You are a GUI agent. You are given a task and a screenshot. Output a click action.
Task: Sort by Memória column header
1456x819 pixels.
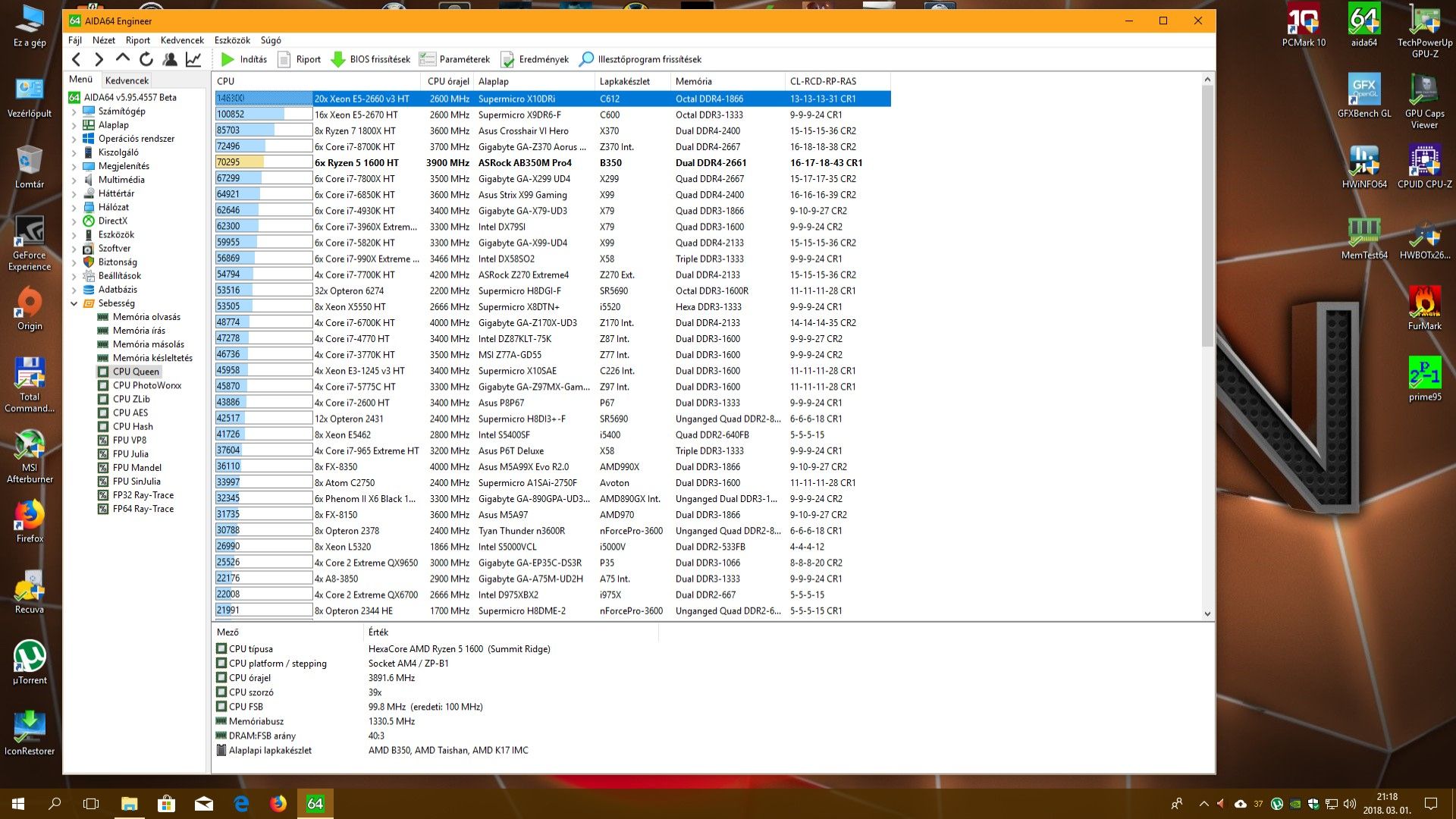click(728, 81)
